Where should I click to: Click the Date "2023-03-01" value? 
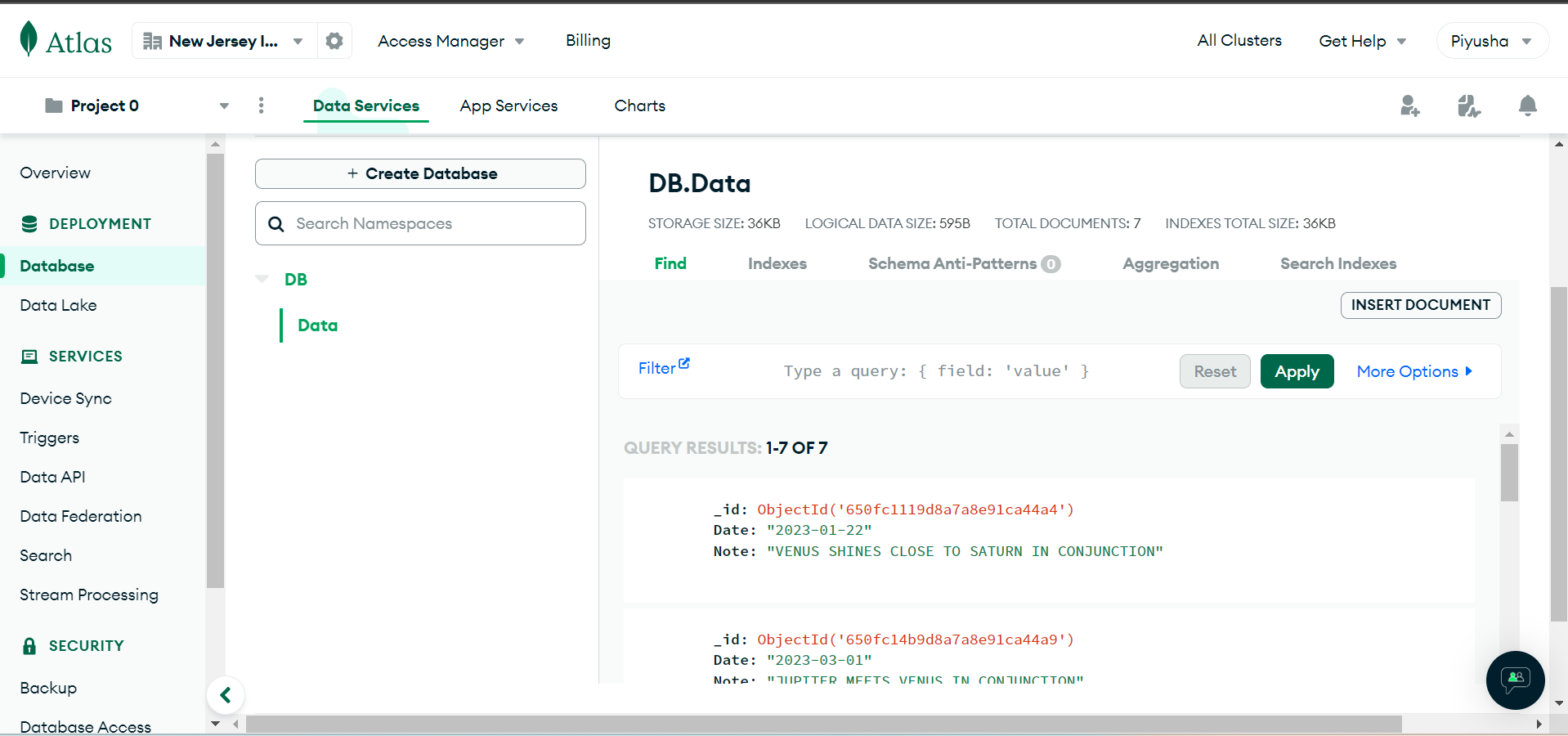(819, 660)
